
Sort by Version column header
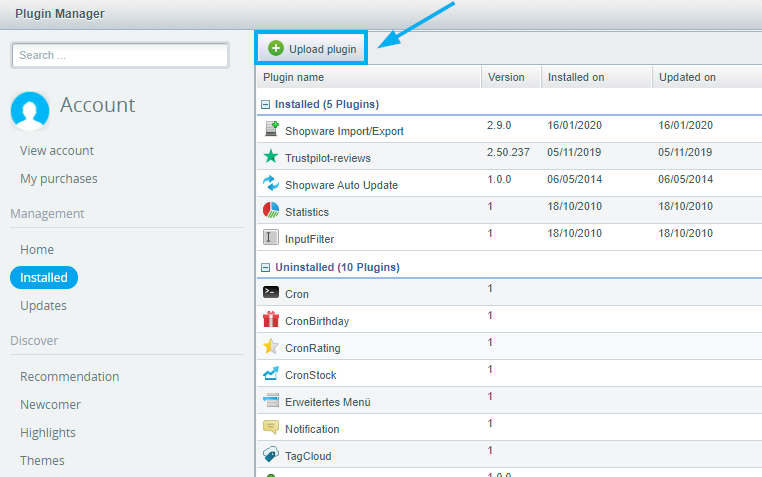511,77
